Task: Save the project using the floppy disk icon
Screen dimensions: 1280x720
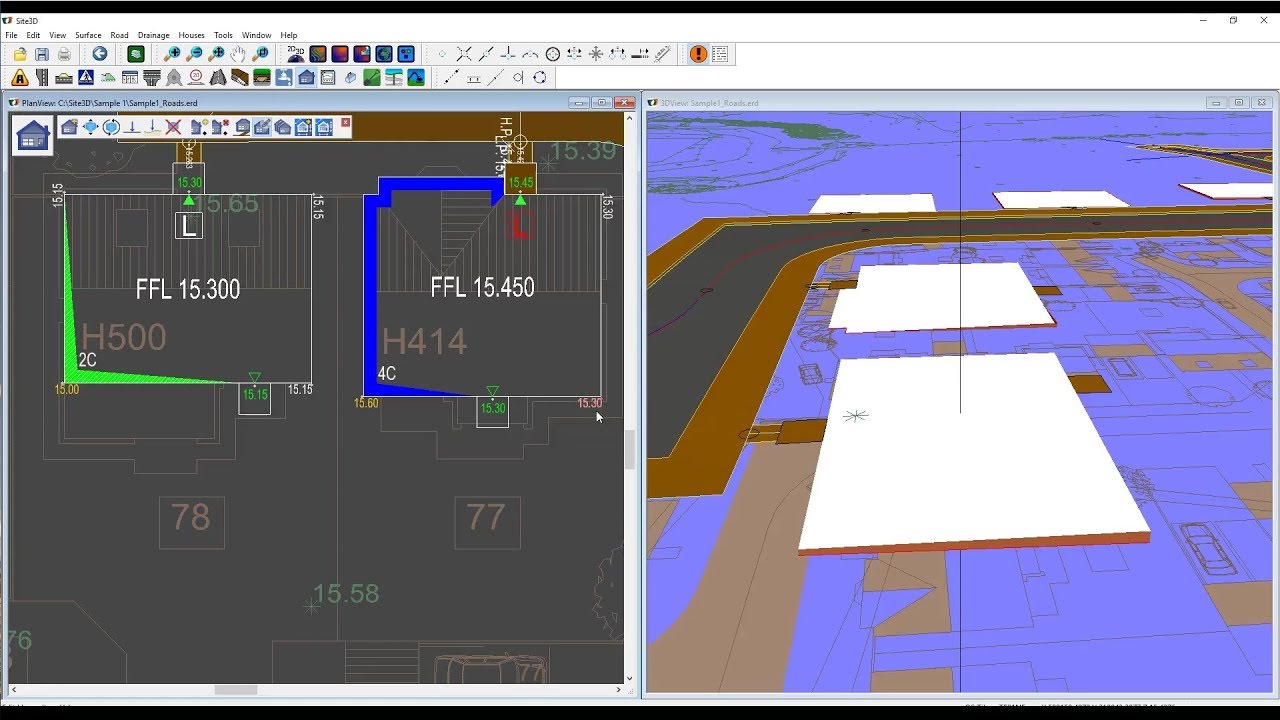Action: coord(42,54)
